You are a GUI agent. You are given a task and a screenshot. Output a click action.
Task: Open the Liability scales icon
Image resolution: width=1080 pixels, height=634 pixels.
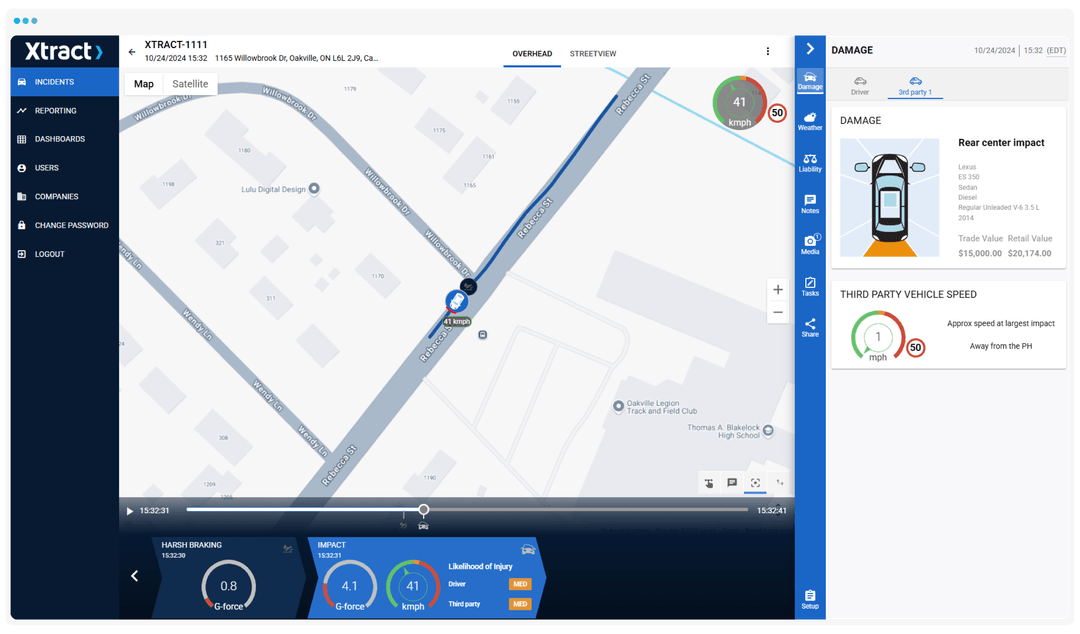(x=810, y=163)
